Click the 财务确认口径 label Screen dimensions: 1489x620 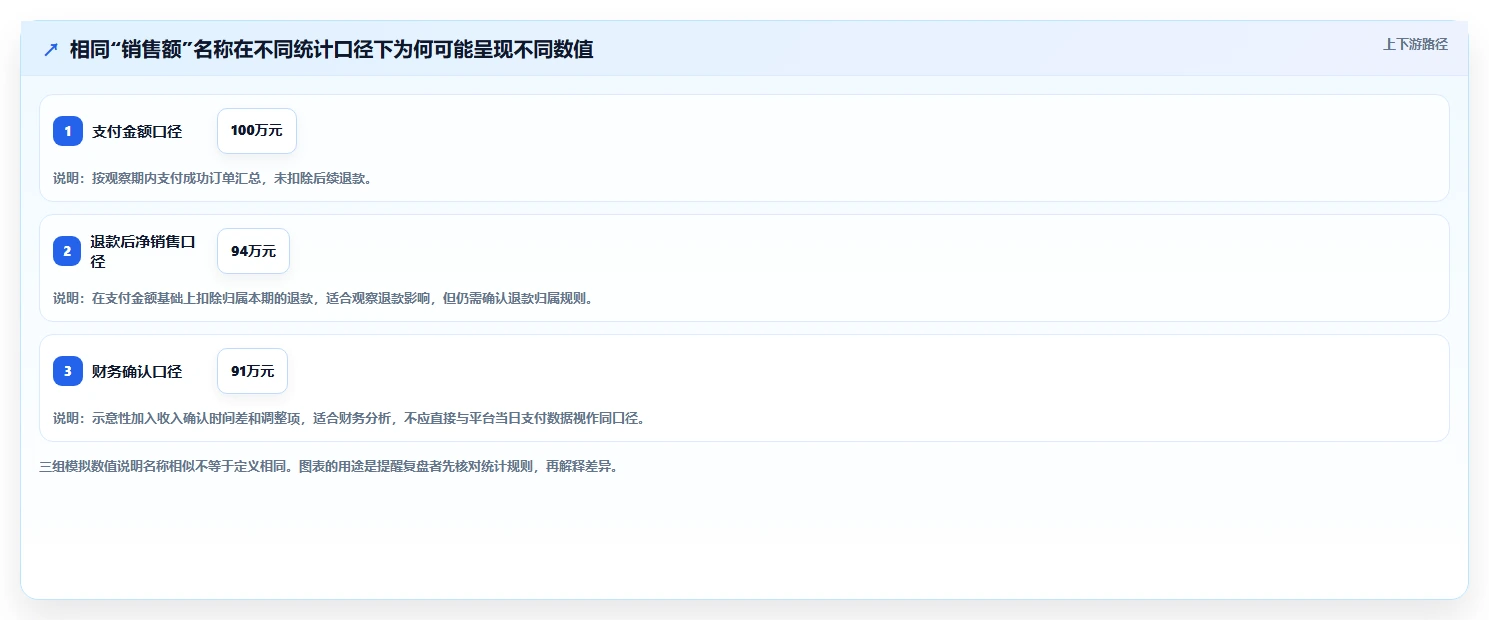[x=137, y=371]
